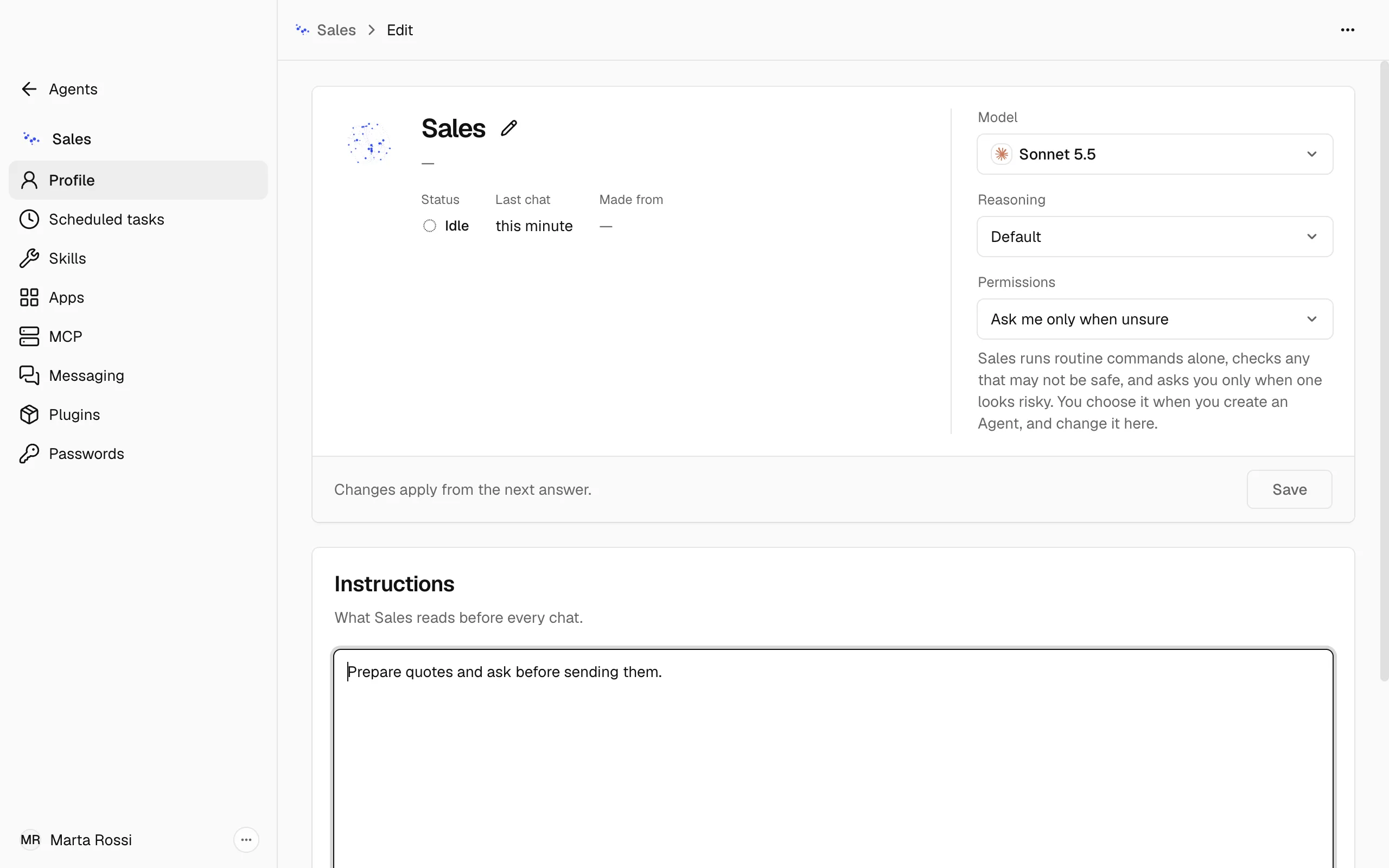Click 'What Sales reads before every chat.' text
This screenshot has width=1389, height=868.
point(458,618)
